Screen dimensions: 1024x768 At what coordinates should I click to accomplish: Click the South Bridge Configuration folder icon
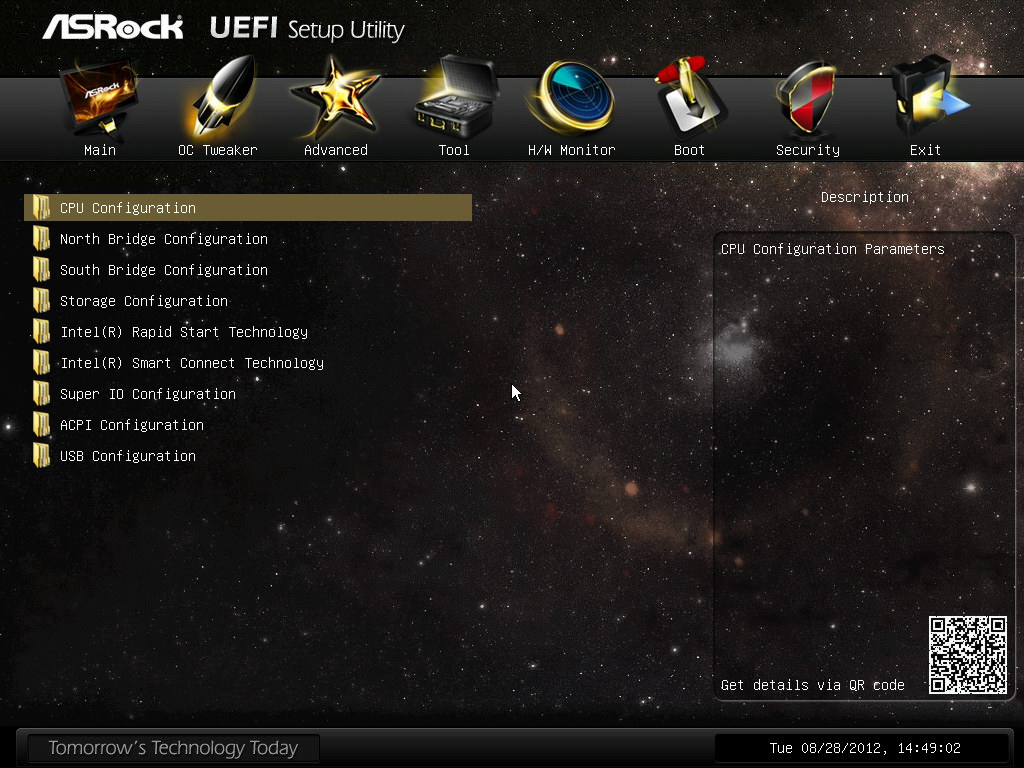[x=42, y=270]
